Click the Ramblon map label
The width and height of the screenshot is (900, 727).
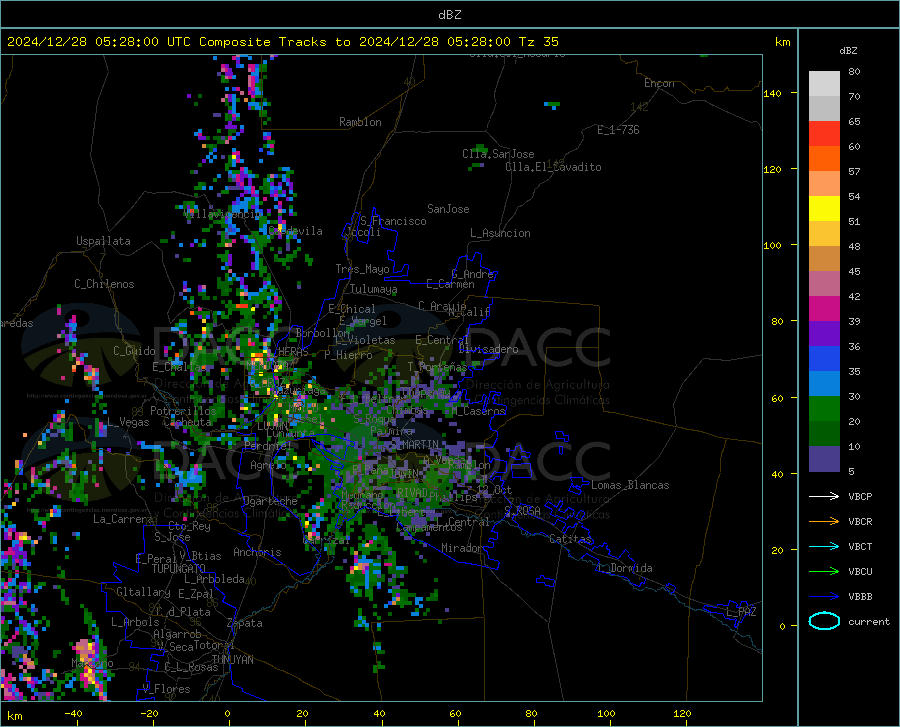360,122
